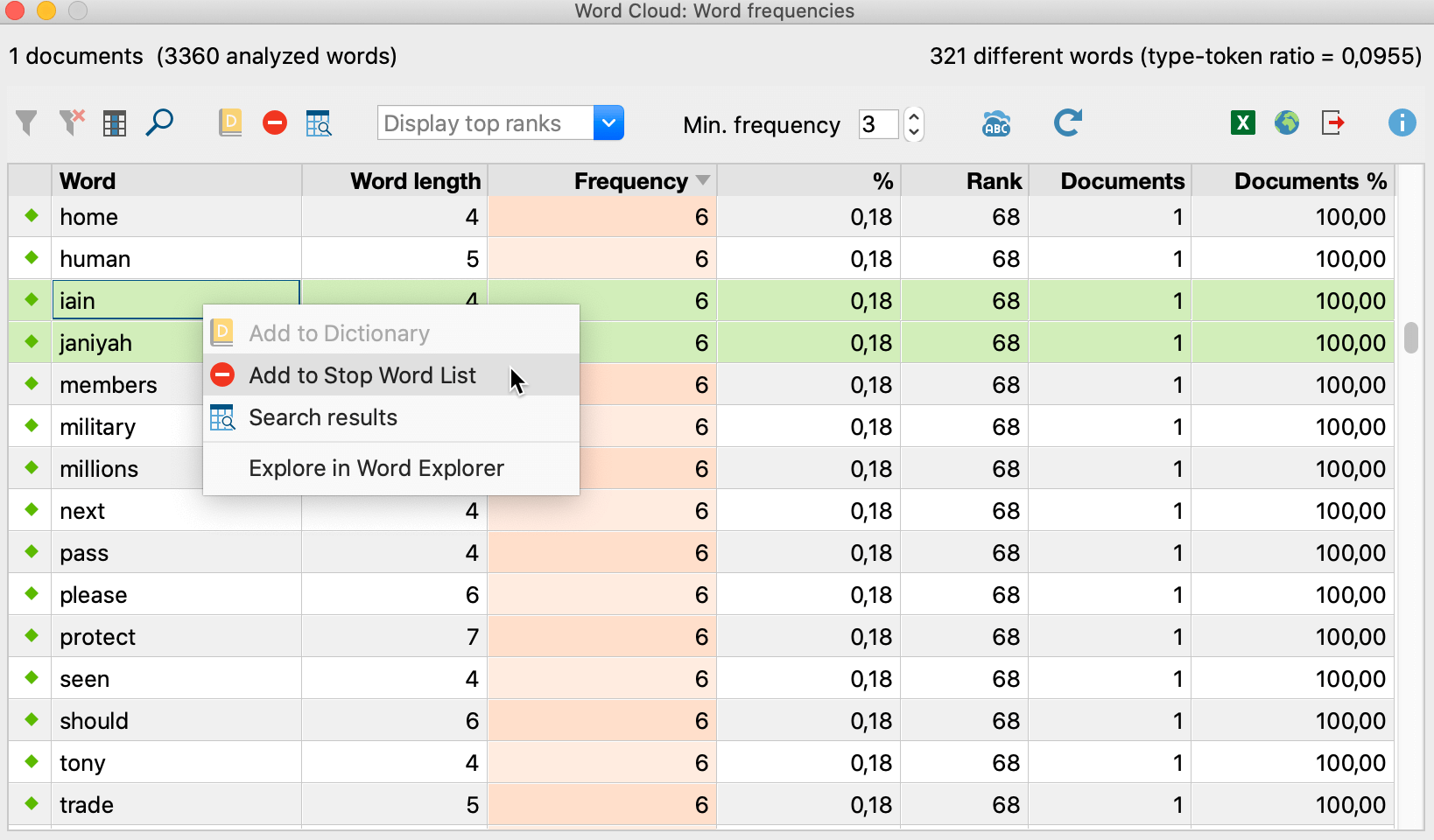
Task: Remove all filters from the table
Action: (71, 123)
